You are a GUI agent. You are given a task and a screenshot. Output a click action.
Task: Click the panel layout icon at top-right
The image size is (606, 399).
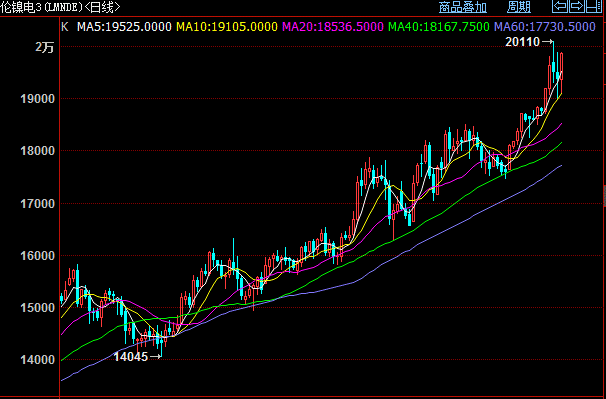(x=593, y=7)
